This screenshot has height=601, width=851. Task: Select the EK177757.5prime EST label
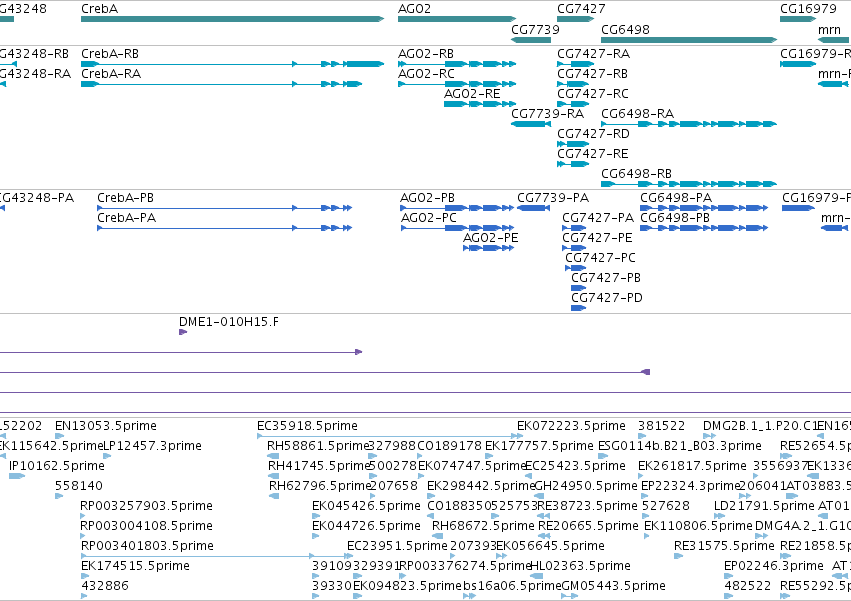539,446
